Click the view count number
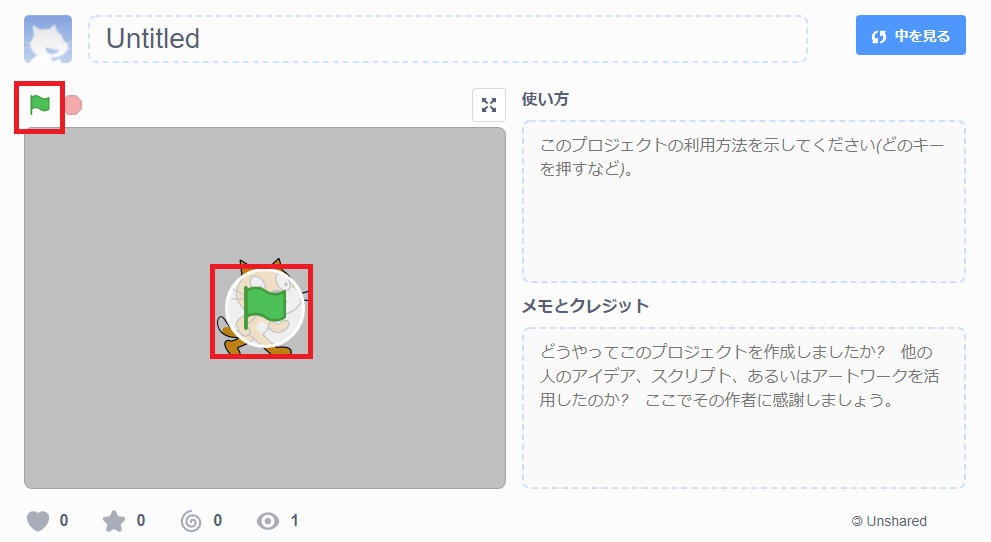This screenshot has width=991, height=542. pyautogui.click(x=295, y=521)
